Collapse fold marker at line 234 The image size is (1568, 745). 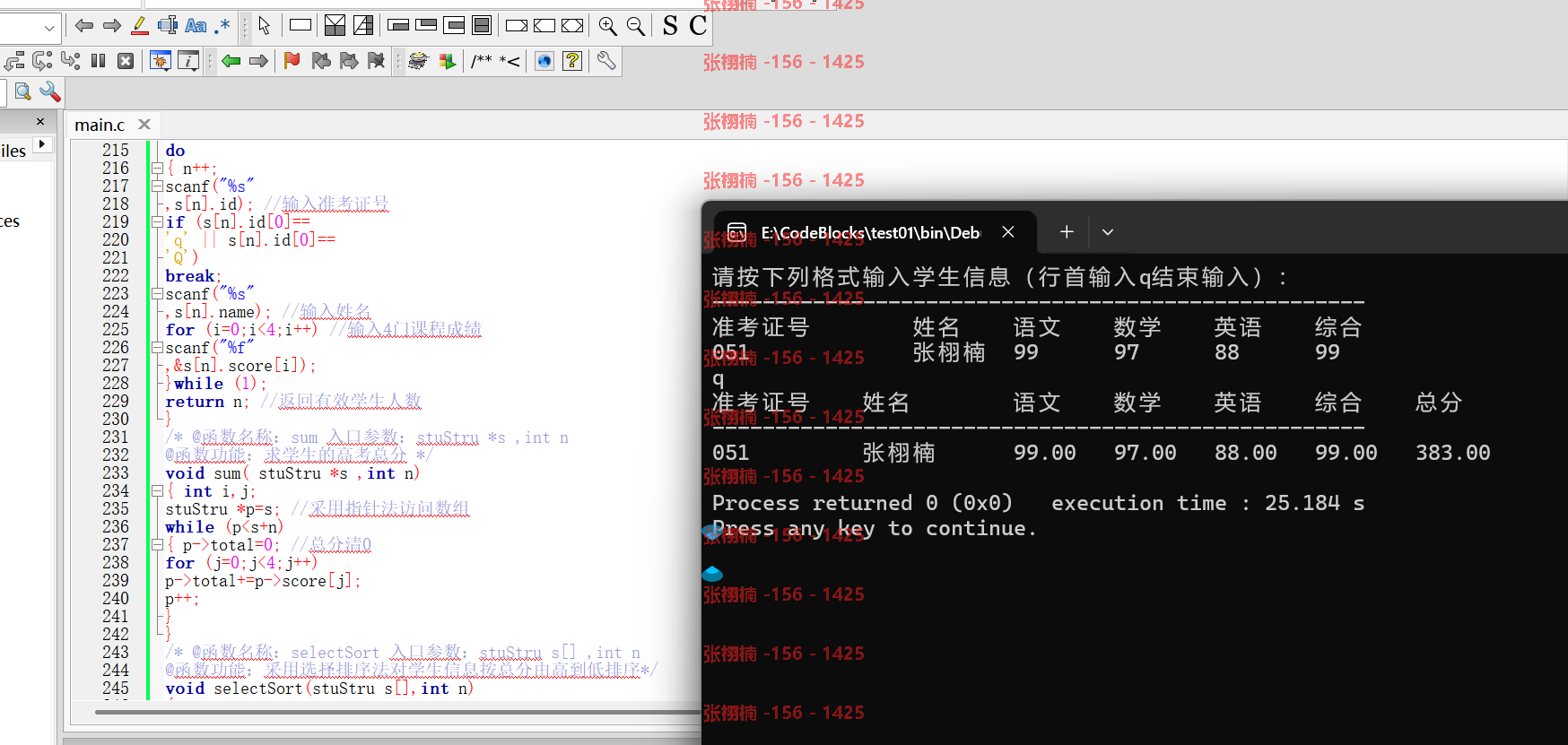point(157,490)
